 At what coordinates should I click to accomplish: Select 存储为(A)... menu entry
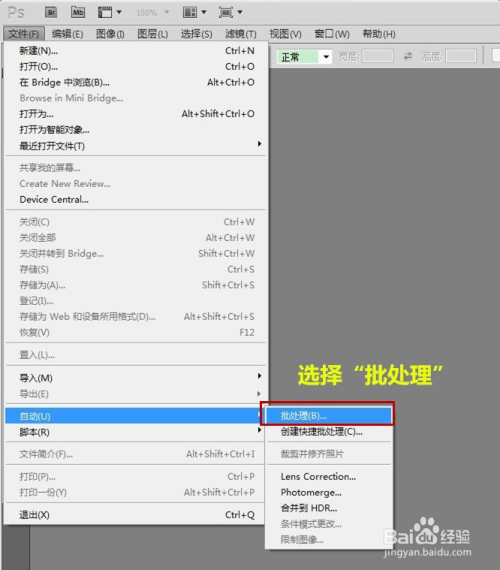(136, 285)
